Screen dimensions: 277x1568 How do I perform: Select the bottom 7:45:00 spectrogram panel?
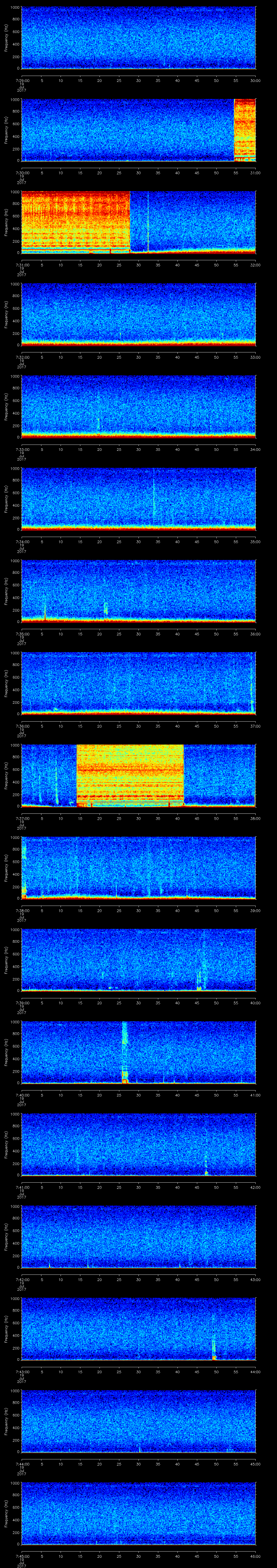click(138, 1513)
